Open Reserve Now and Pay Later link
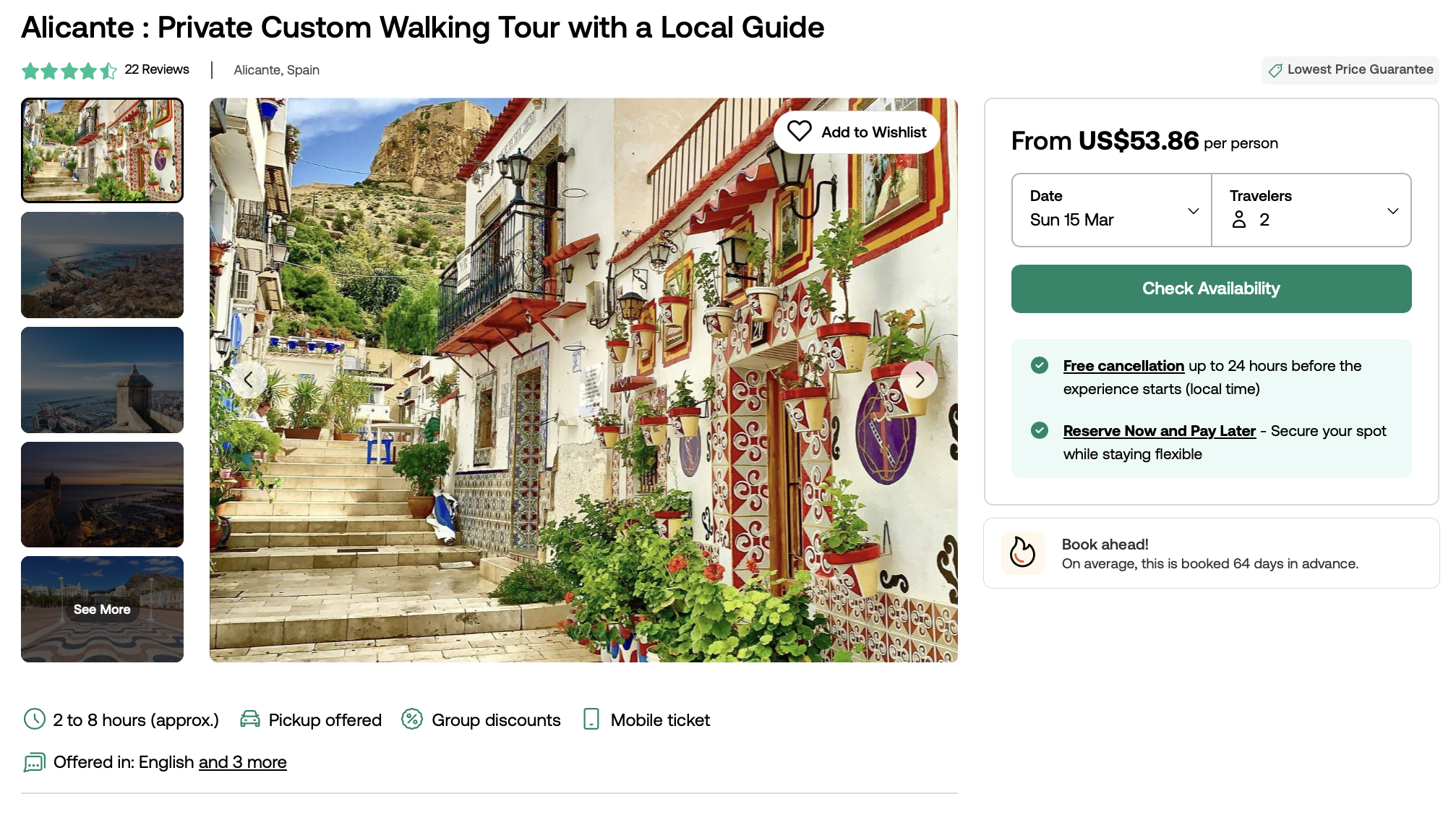This screenshot has width=1456, height=820. (x=1160, y=431)
